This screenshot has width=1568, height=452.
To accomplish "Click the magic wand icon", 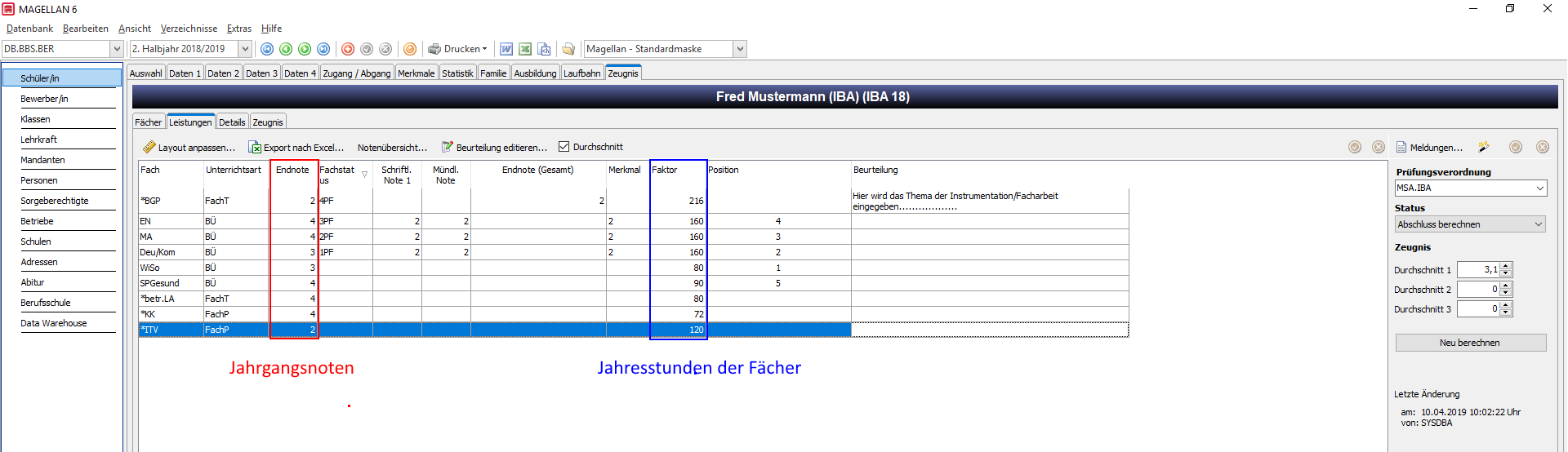I will 1484,147.
